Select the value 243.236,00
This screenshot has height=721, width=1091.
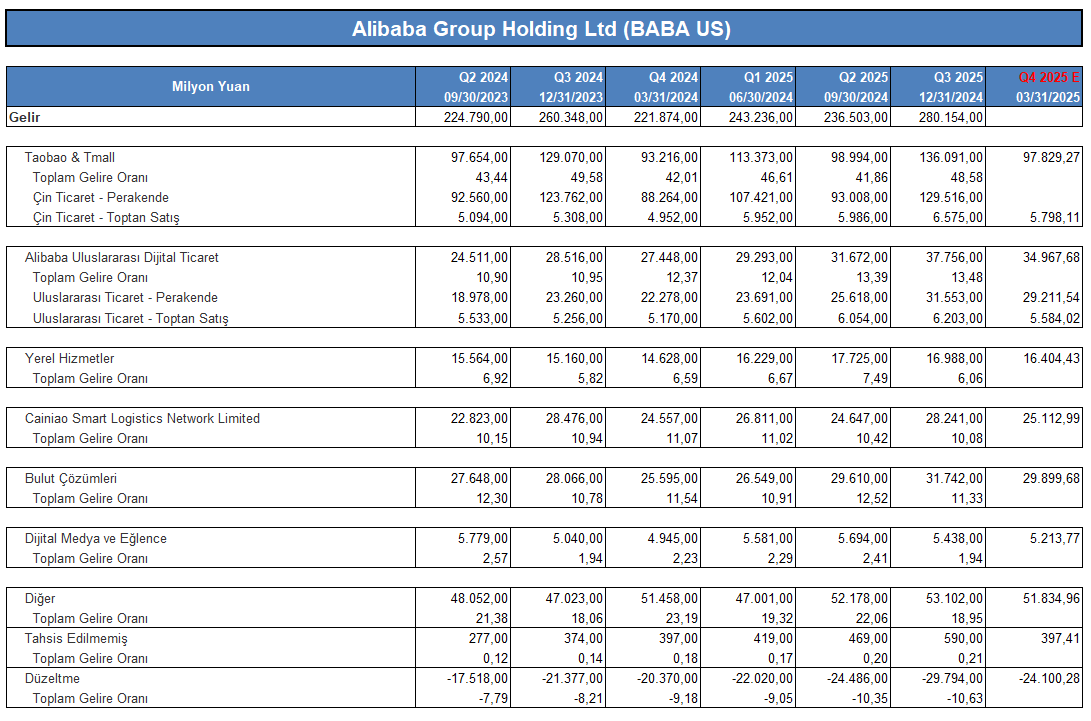coord(761,117)
